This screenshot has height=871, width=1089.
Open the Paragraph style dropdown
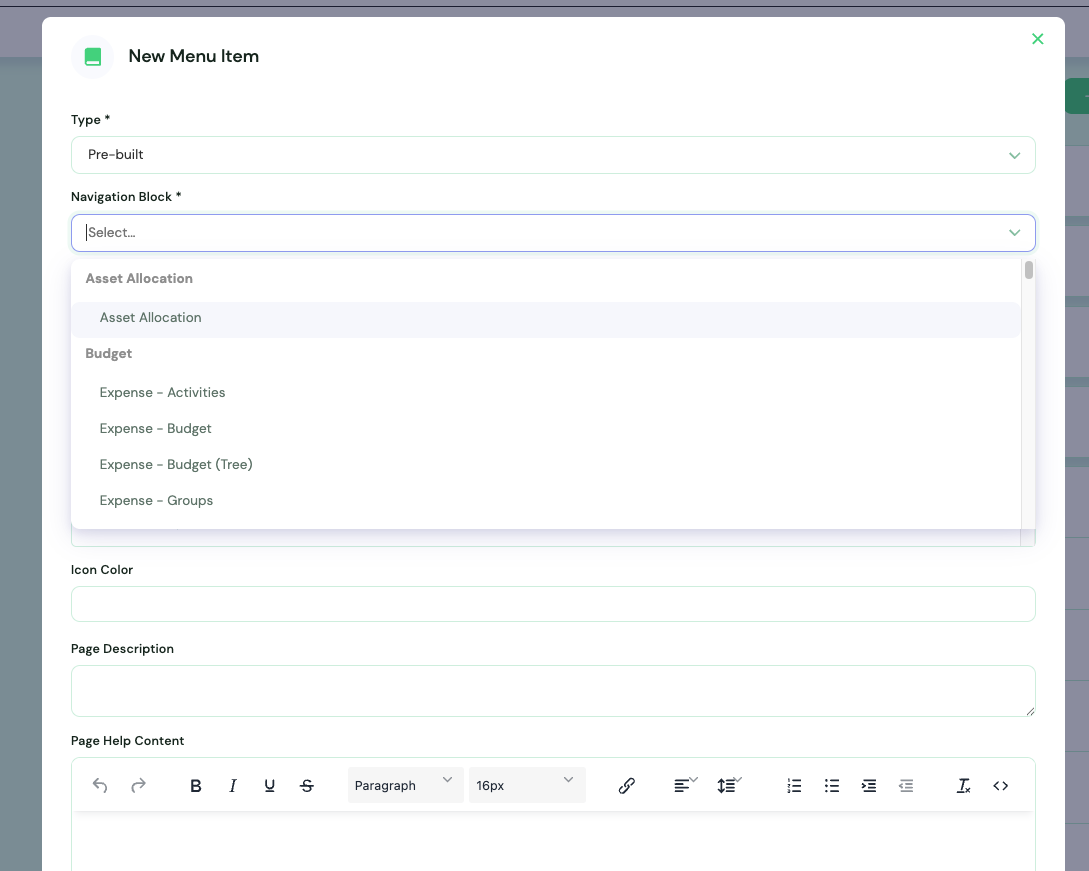point(405,786)
